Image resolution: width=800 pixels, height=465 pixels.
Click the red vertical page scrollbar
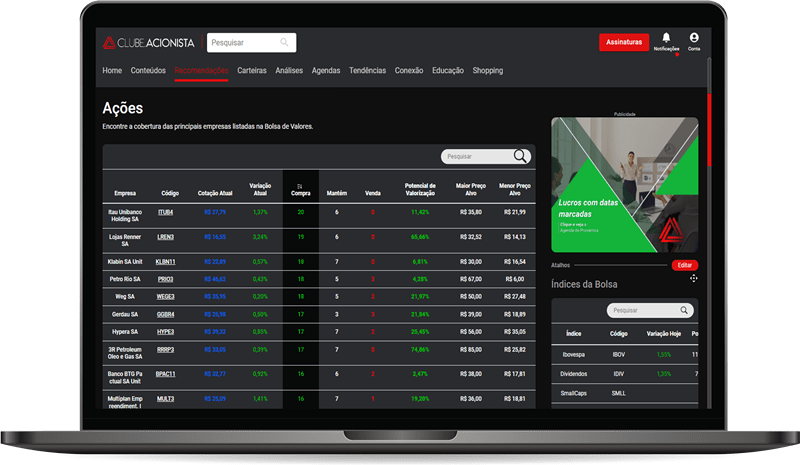click(709, 130)
